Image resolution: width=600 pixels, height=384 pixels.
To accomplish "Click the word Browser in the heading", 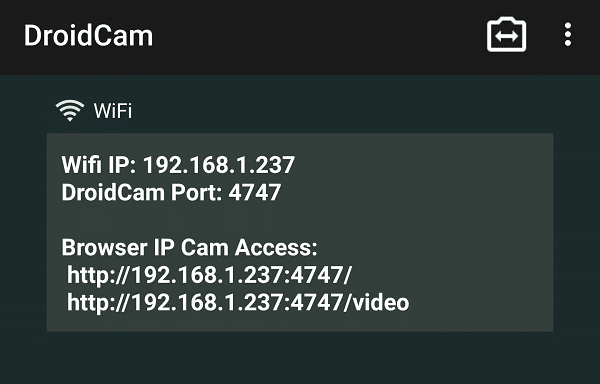I will (104, 247).
